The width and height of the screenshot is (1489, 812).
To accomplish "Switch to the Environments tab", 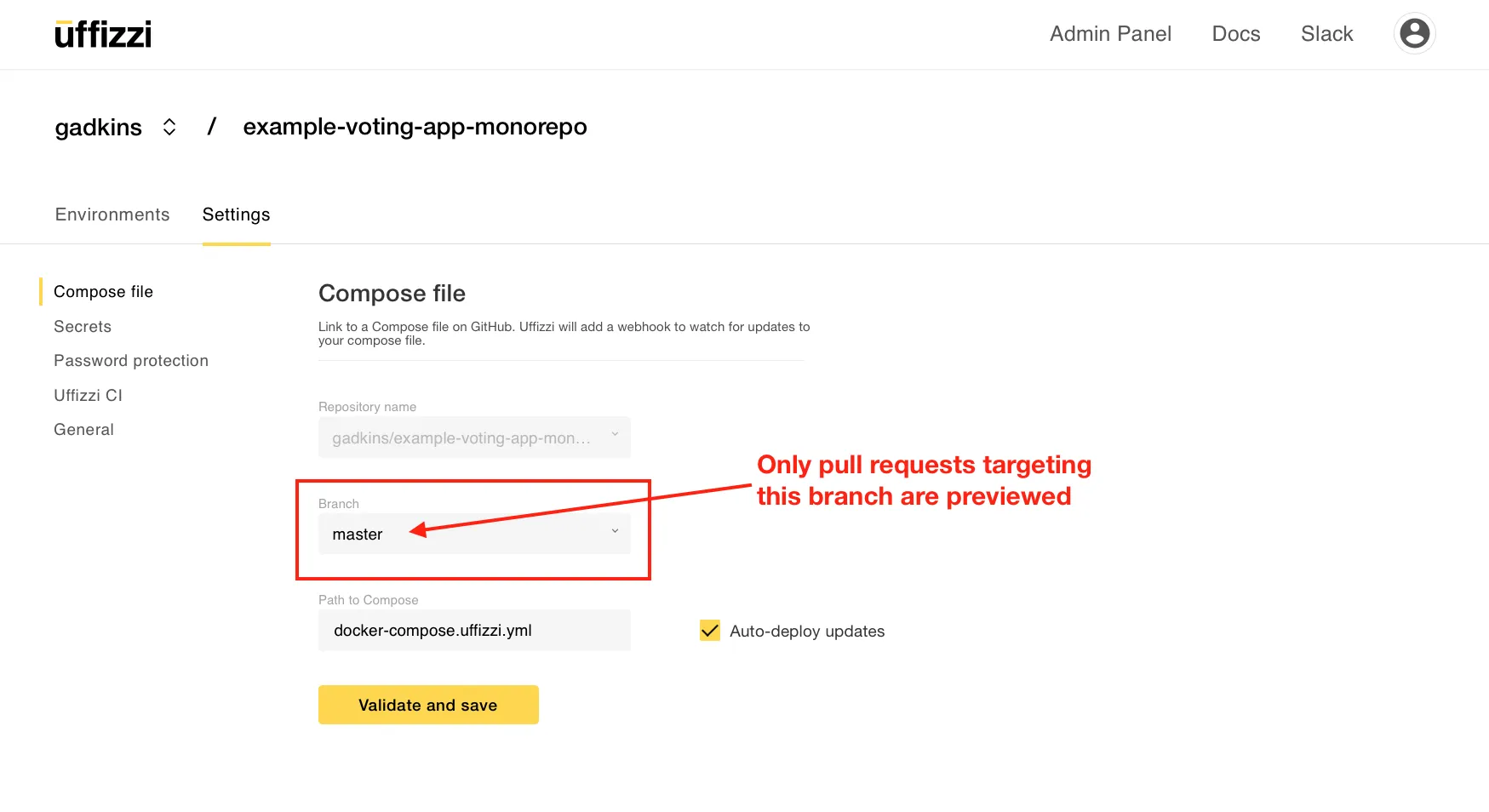I will [112, 214].
